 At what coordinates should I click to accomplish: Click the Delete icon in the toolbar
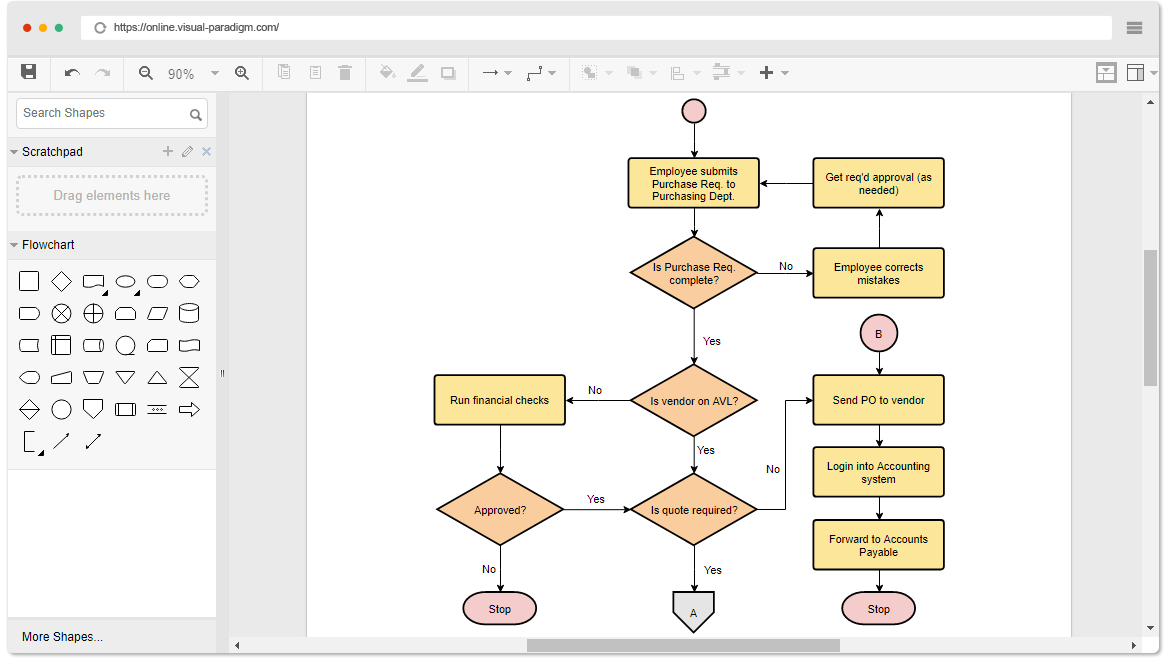coord(345,72)
